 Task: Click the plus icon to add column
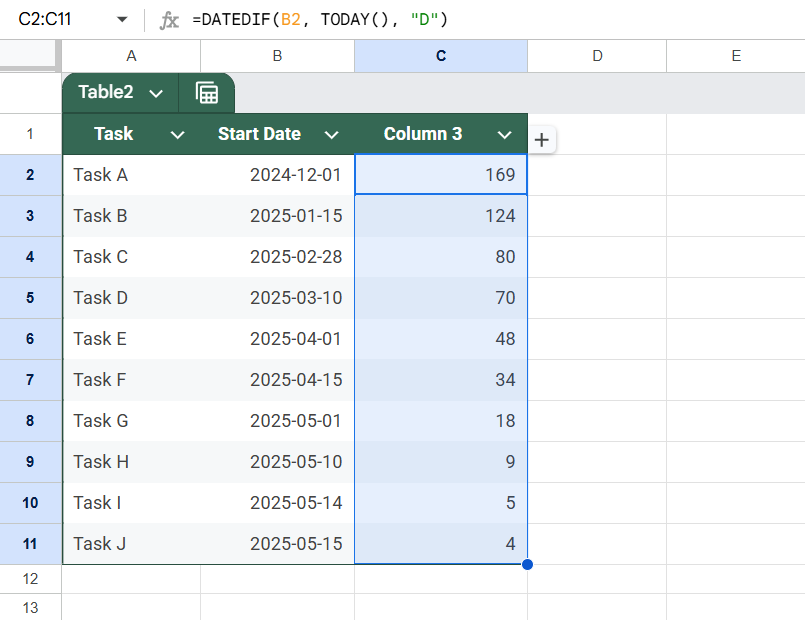click(x=542, y=140)
